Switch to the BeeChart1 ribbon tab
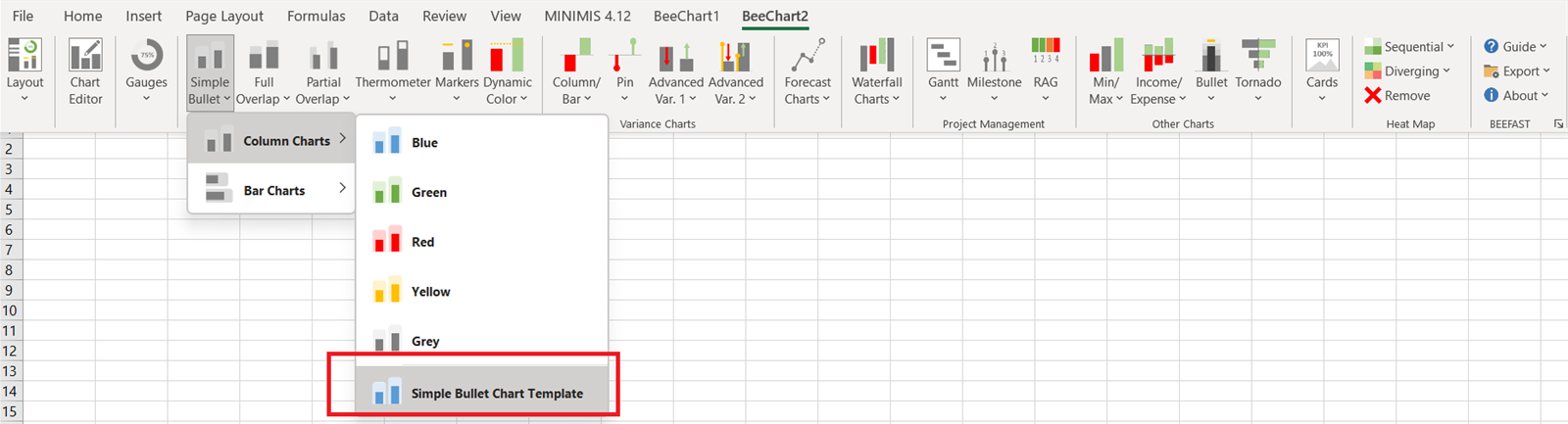This screenshot has height=424, width=1568. point(686,16)
